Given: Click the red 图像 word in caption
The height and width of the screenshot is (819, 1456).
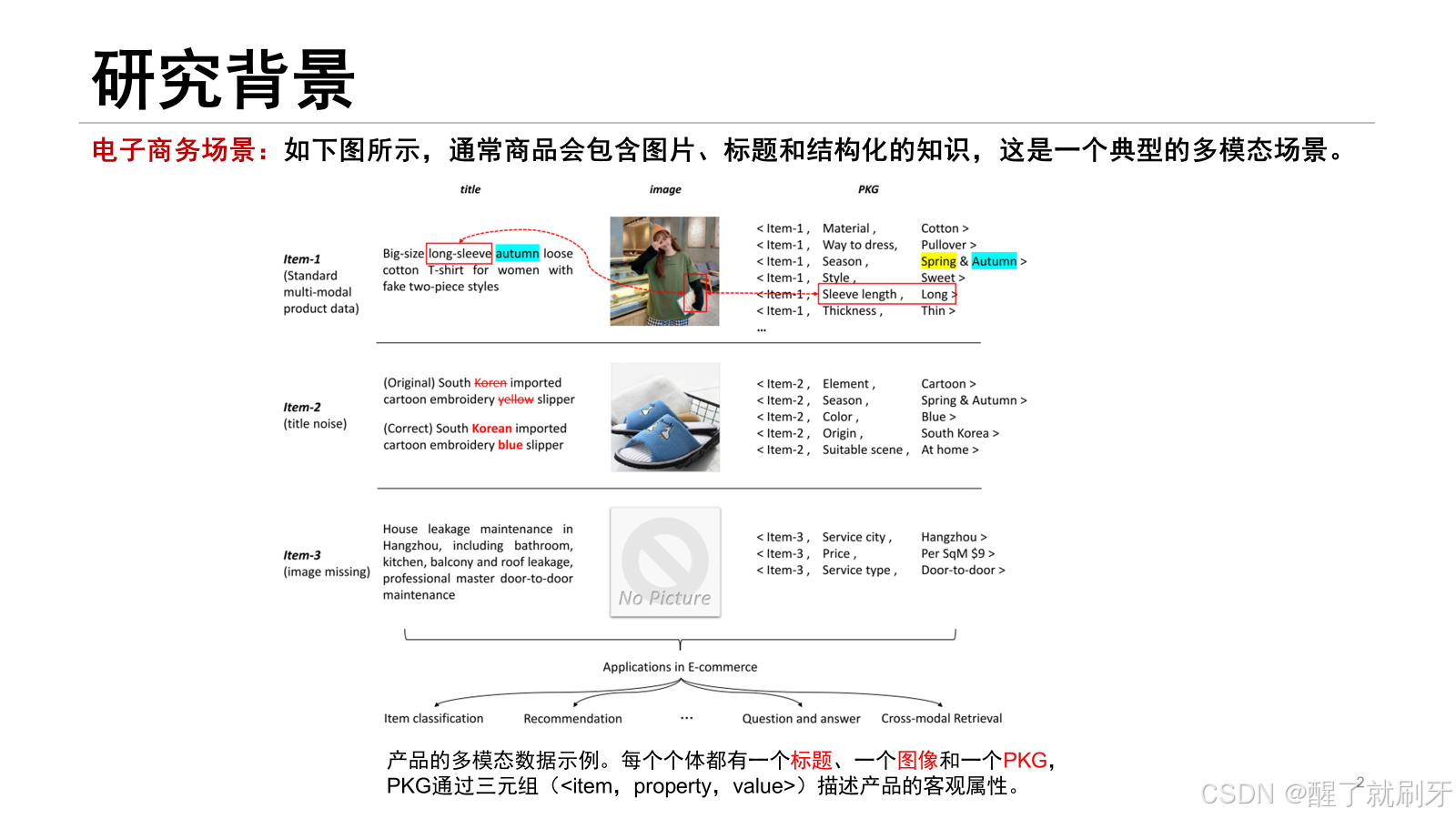Looking at the screenshot, I should tap(918, 760).
